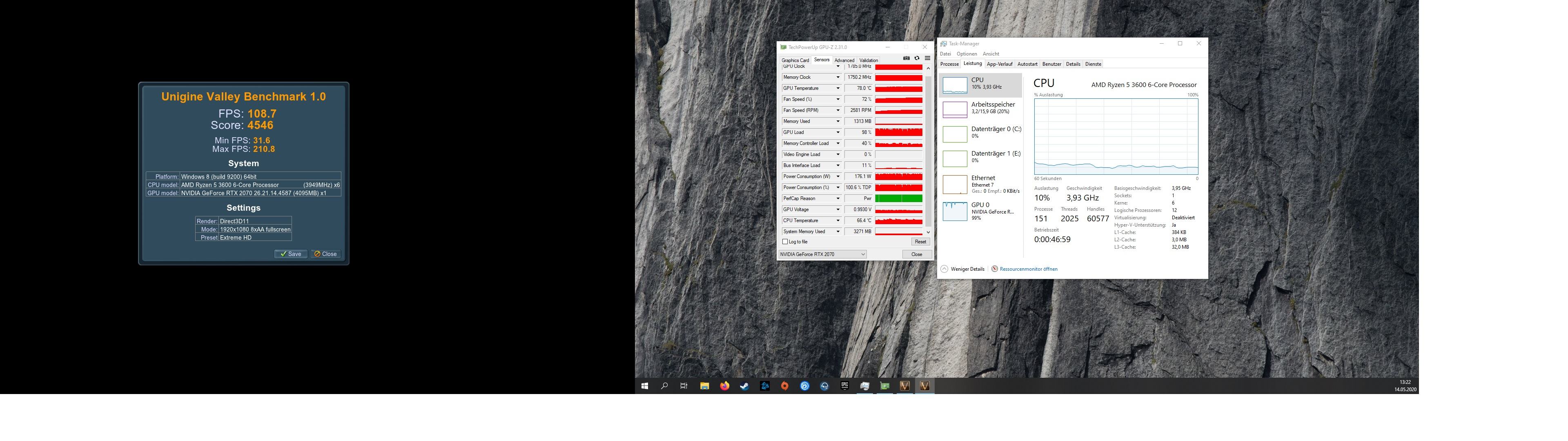Open Steam from the taskbar
The width and height of the screenshot is (1568, 441).
tap(744, 385)
